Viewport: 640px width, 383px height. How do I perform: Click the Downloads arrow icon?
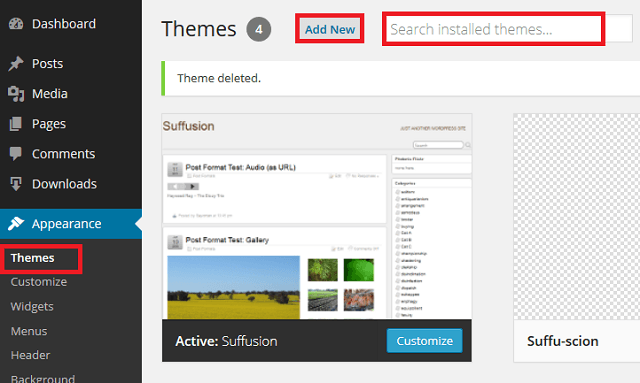[x=16, y=184]
